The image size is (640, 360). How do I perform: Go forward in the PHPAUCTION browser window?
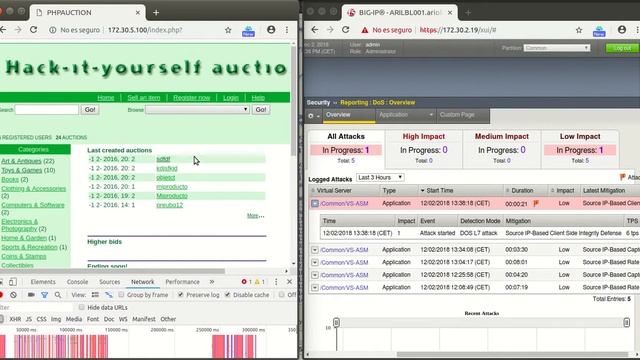(18, 30)
